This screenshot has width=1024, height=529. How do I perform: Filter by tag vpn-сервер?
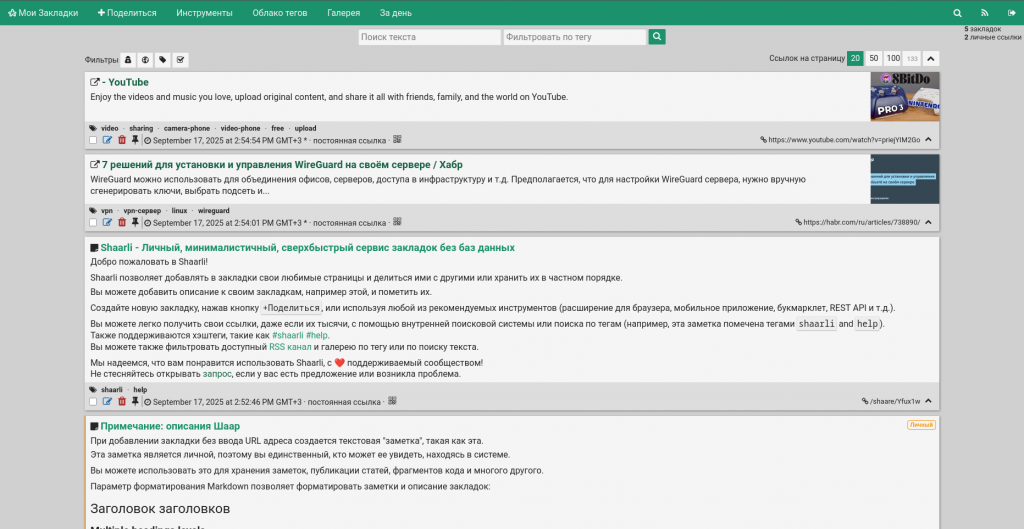(142, 211)
